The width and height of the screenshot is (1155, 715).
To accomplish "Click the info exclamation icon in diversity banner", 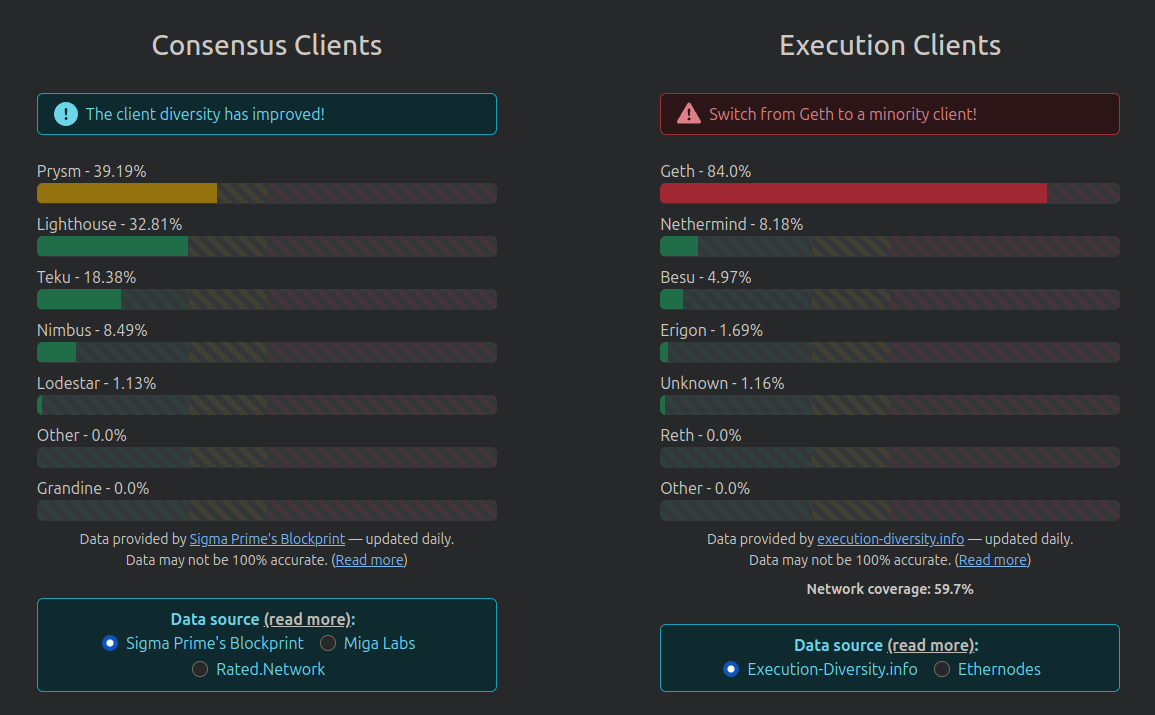I will [66, 114].
